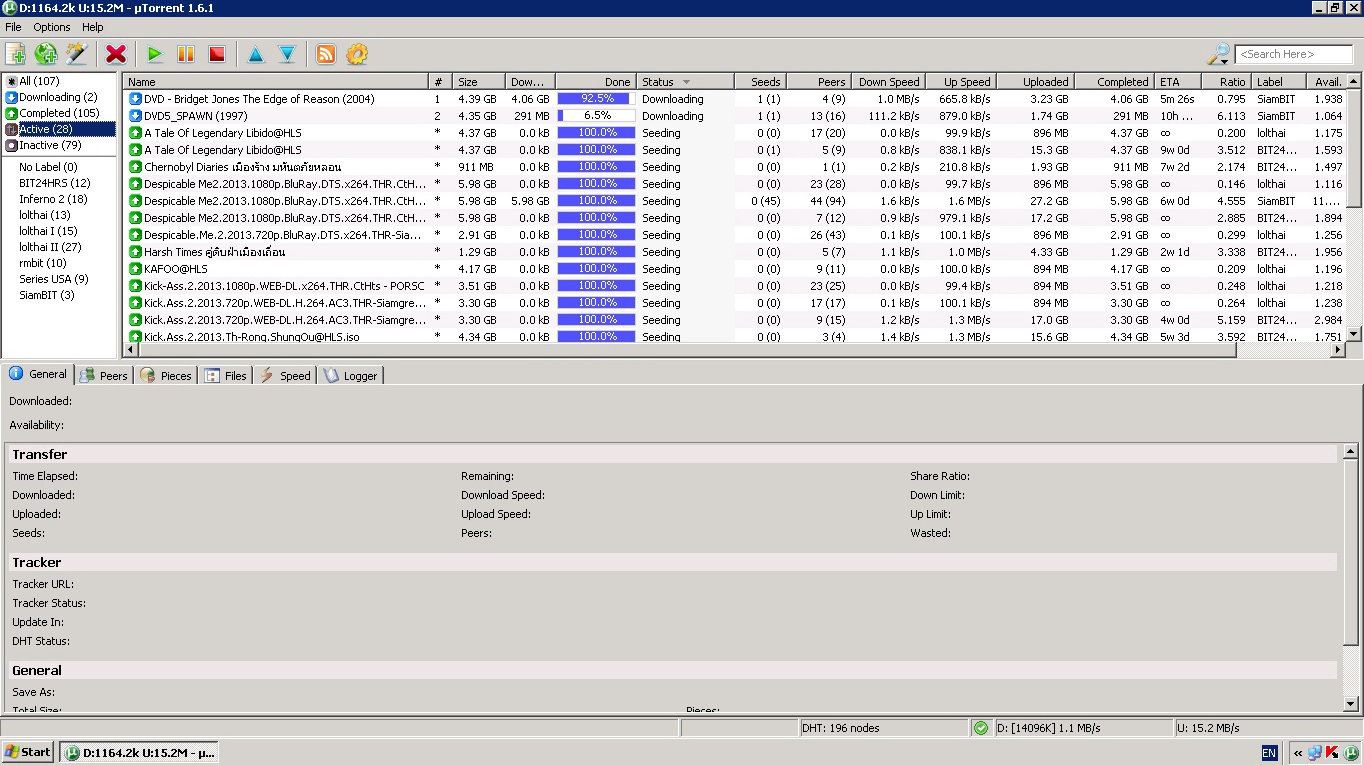Click the green Start torrent icon
1364x765 pixels.
coord(155,54)
